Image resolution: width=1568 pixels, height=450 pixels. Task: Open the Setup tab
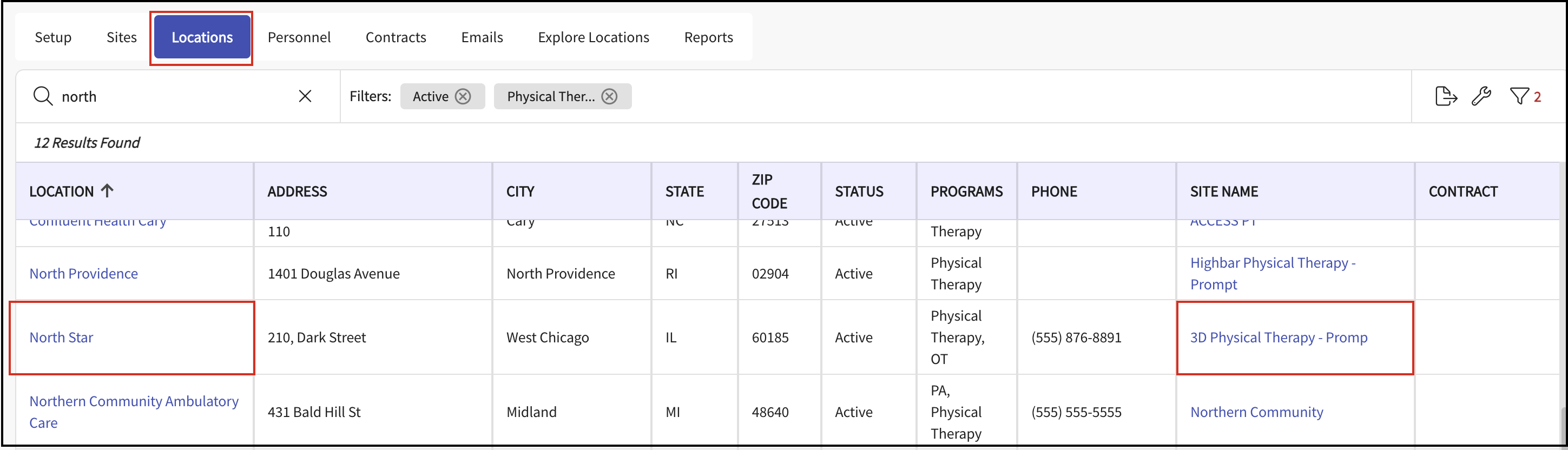coord(53,37)
